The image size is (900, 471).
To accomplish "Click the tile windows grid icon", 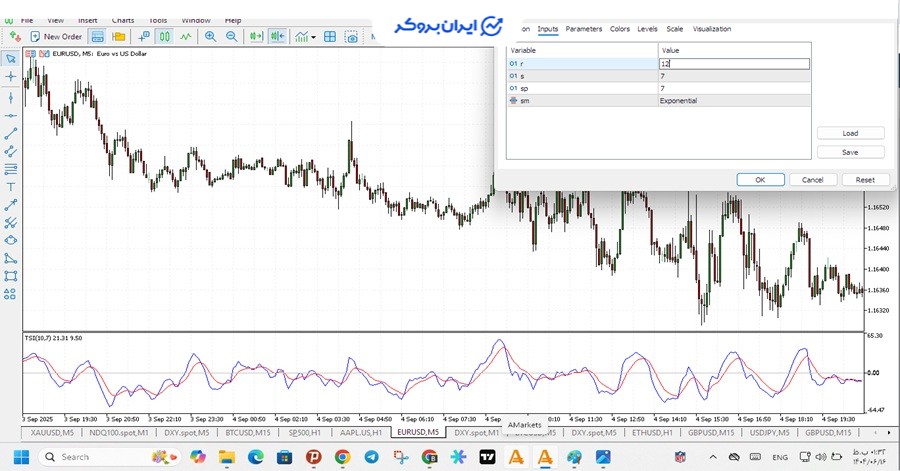I will (x=330, y=37).
